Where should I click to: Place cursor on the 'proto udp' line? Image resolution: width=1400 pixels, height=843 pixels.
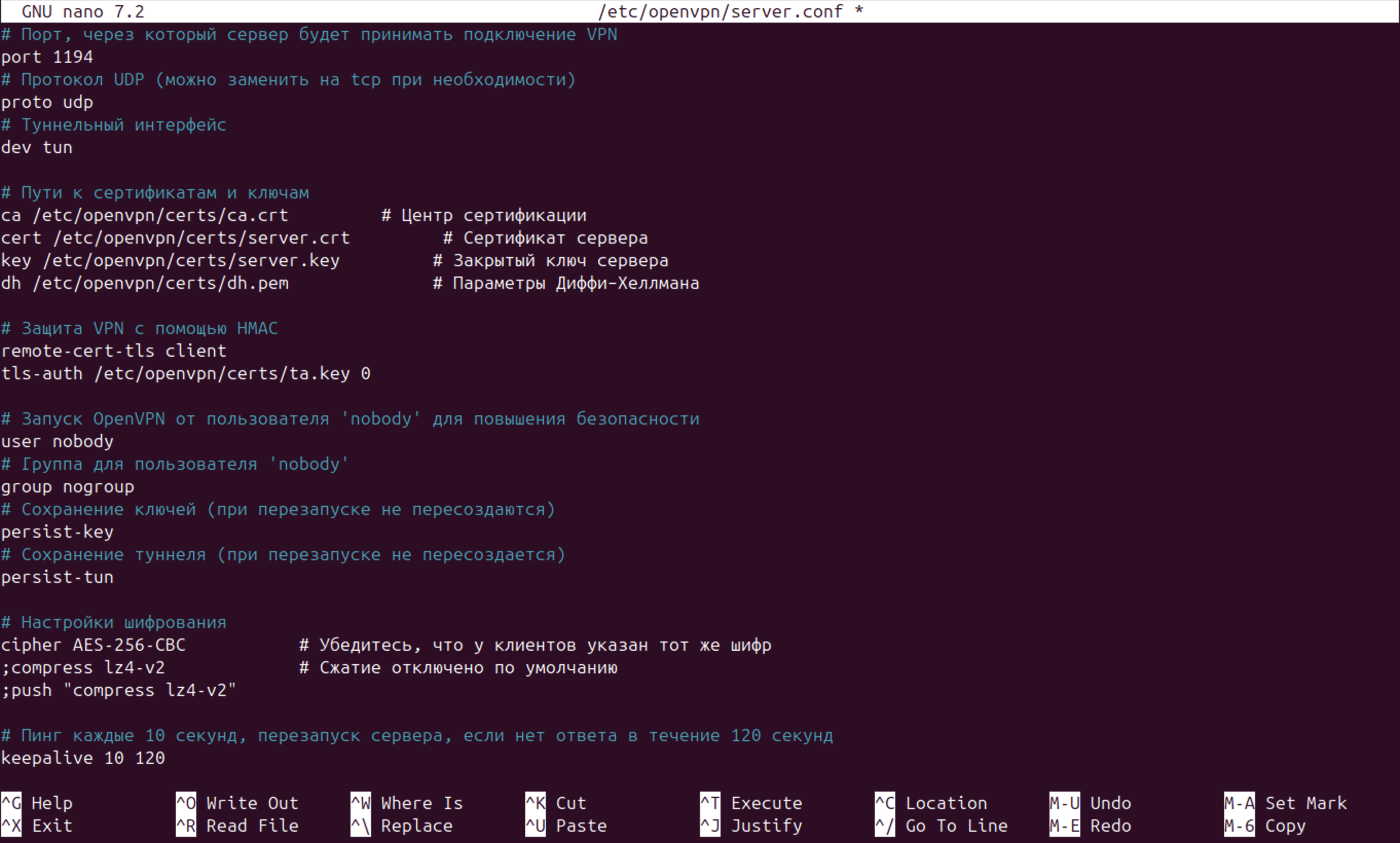[x=47, y=102]
